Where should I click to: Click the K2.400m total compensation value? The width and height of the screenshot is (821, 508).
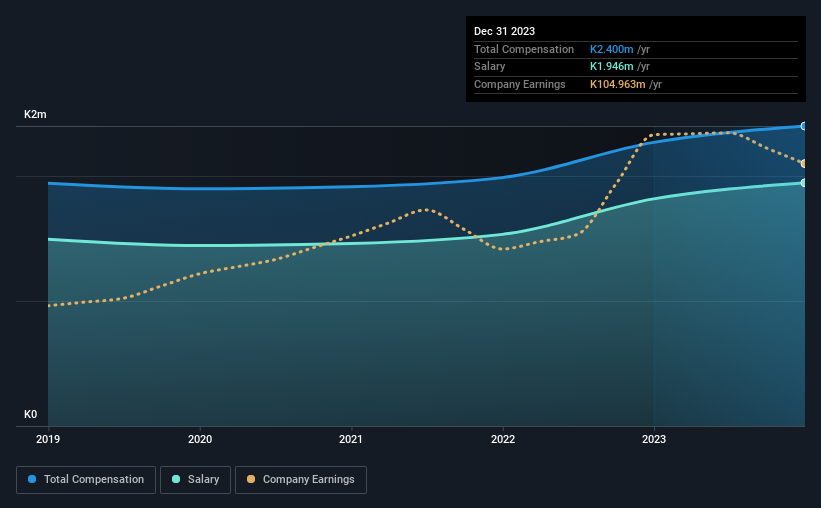tap(612, 49)
